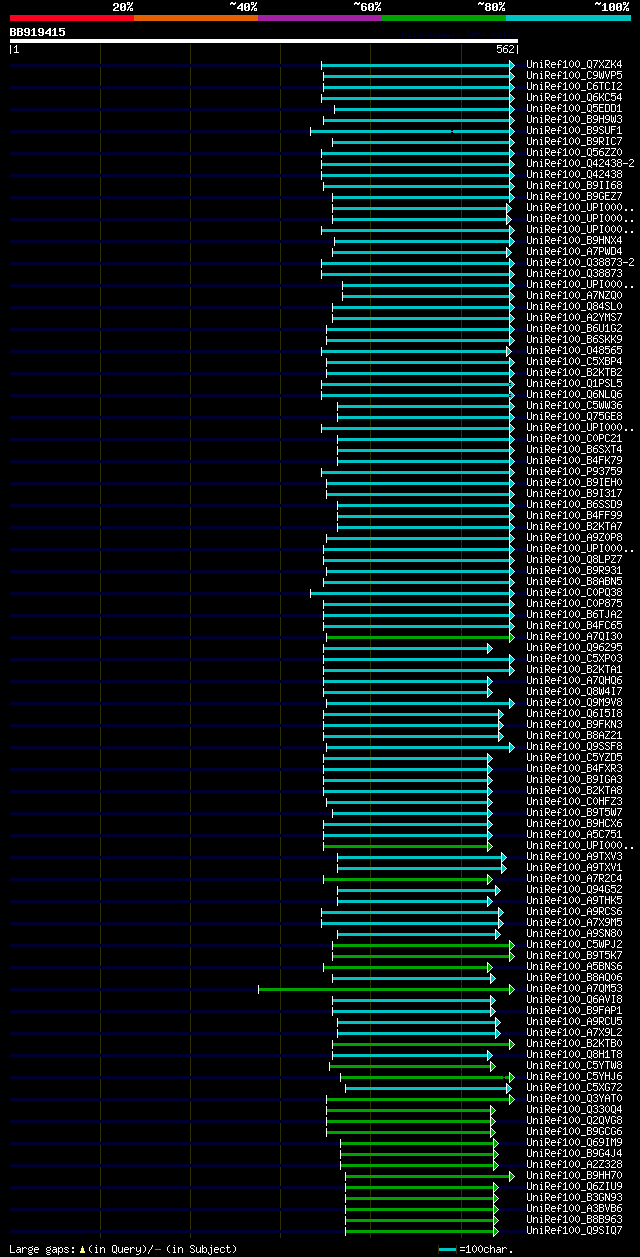Click the long green alignment bar for UniRef100_A7QM53

[x=386, y=988]
